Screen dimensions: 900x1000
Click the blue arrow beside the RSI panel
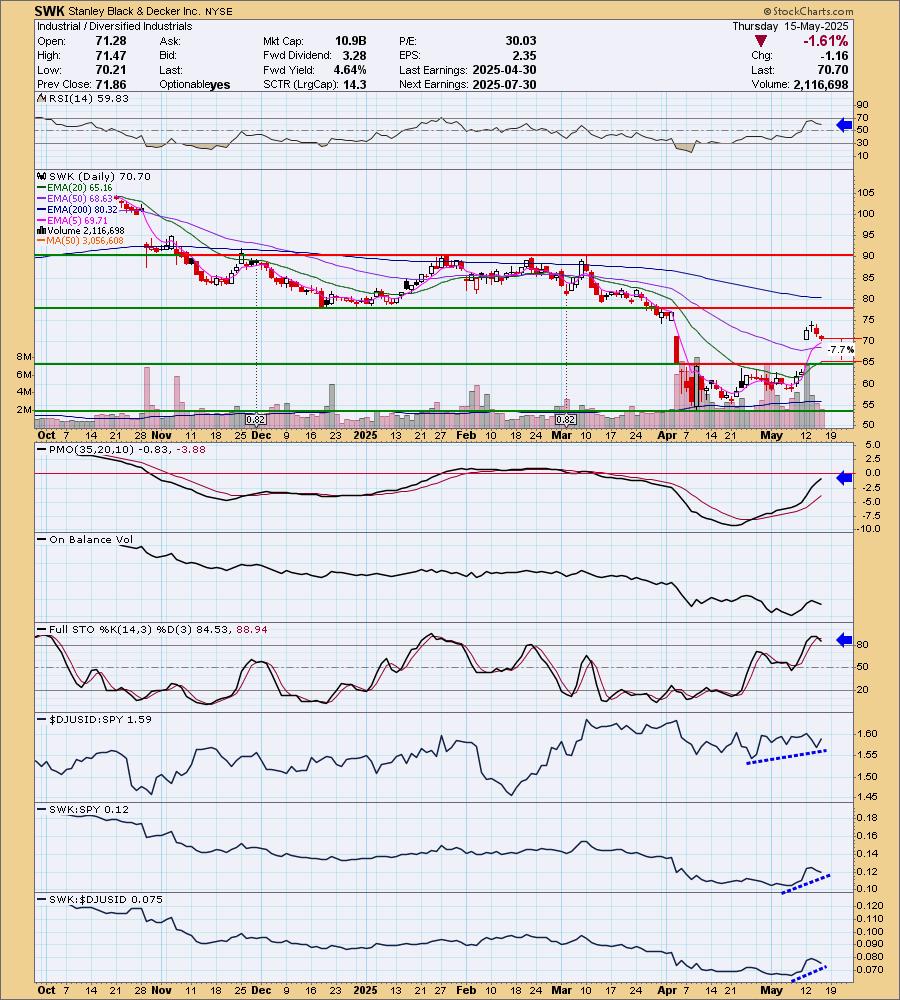pos(845,126)
